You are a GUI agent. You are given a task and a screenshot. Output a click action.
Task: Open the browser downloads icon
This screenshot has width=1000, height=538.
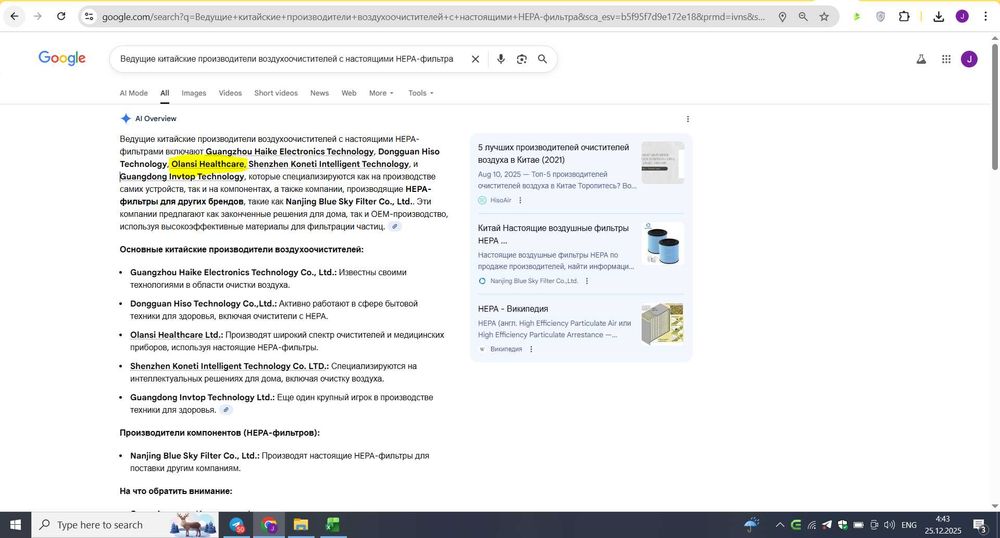pyautogui.click(x=938, y=17)
